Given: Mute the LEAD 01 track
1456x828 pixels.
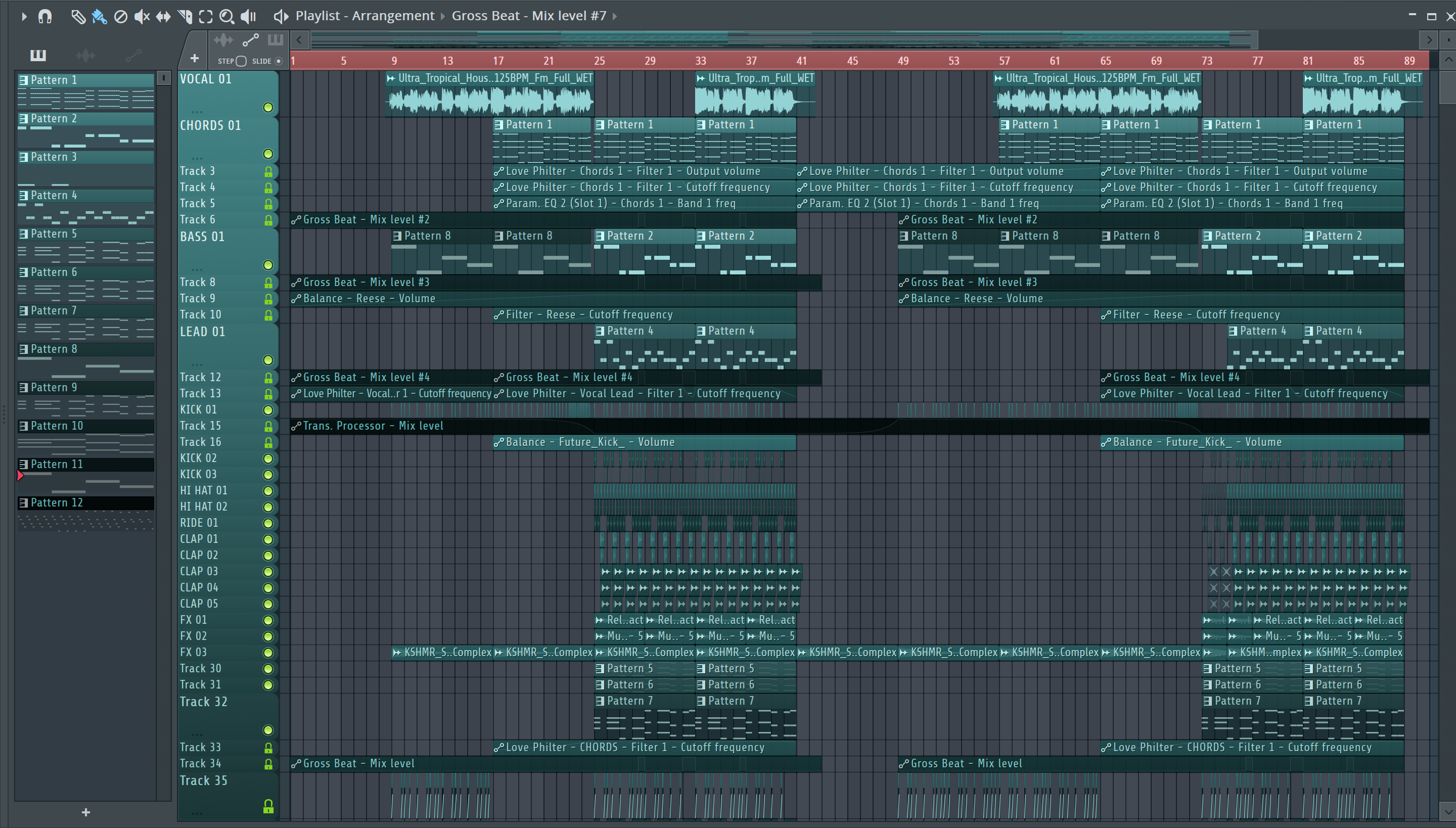Looking at the screenshot, I should [x=268, y=360].
